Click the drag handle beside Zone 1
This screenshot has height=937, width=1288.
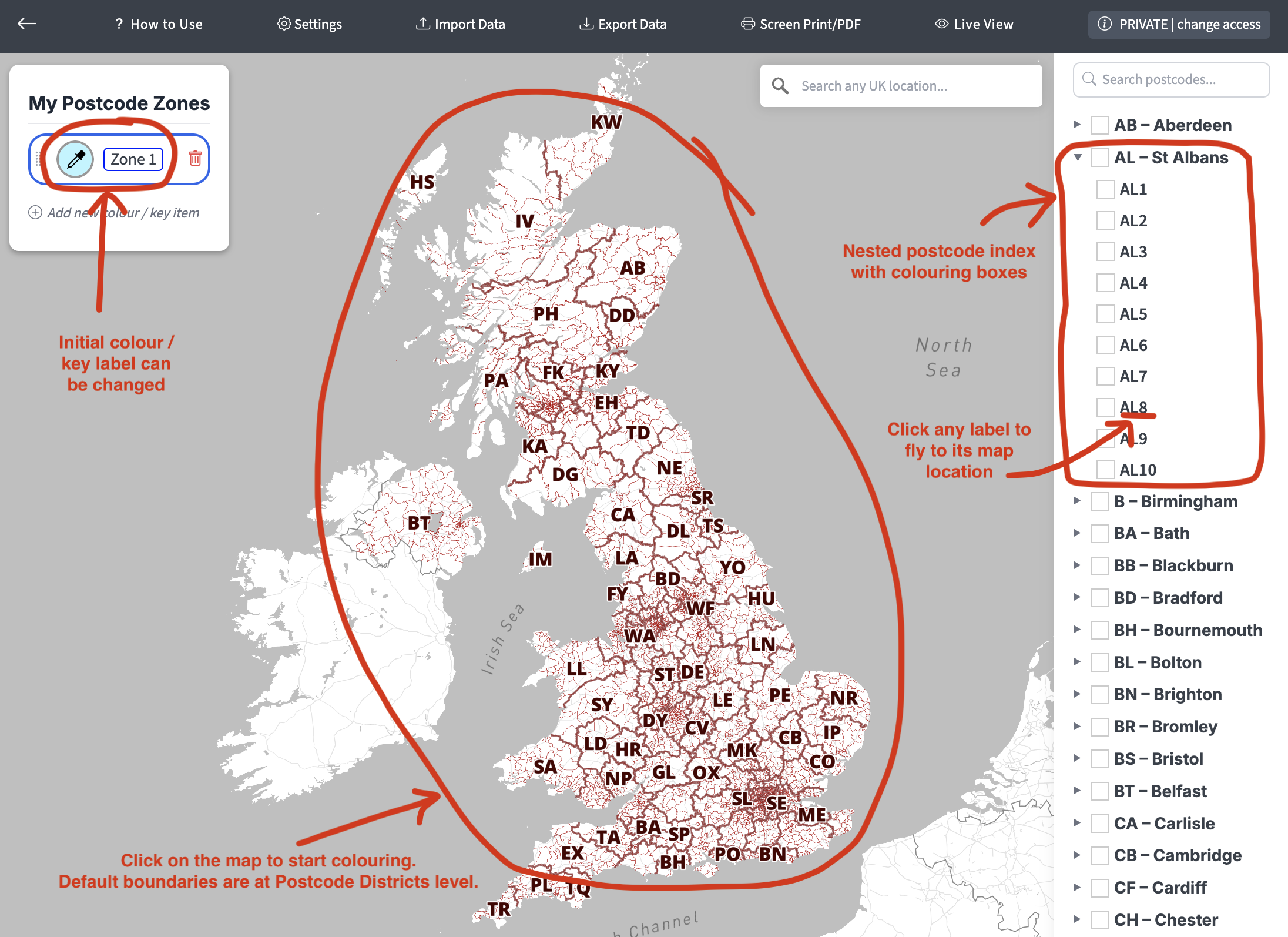point(39,159)
